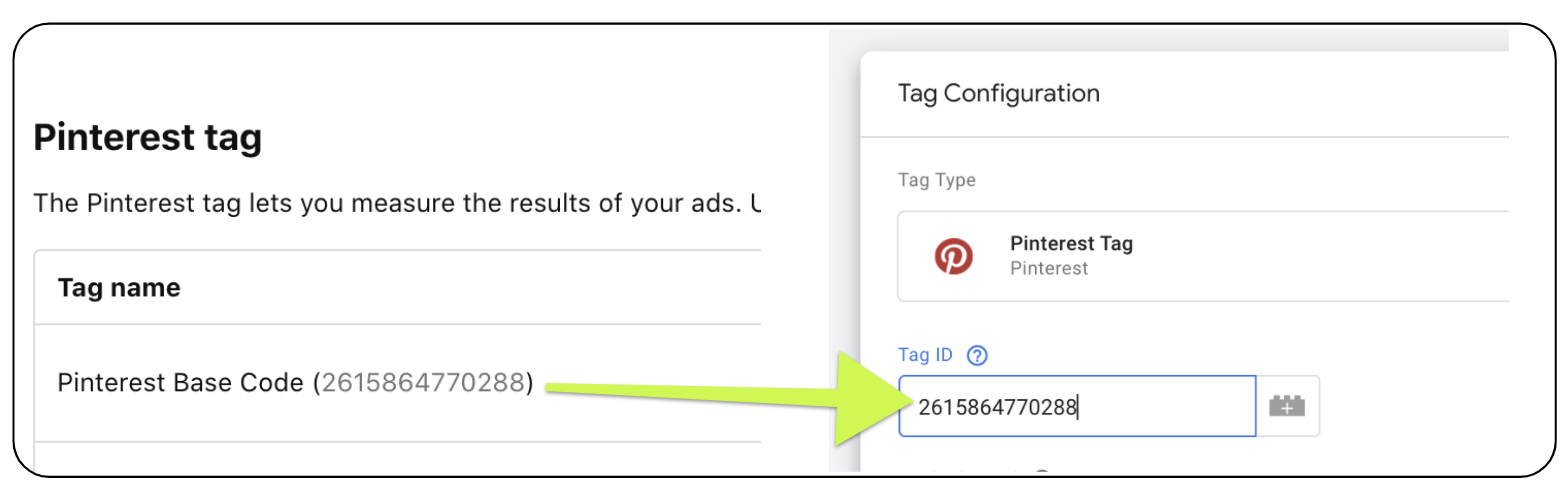
Task: Select the "Tag name" column header
Action: pos(119,288)
